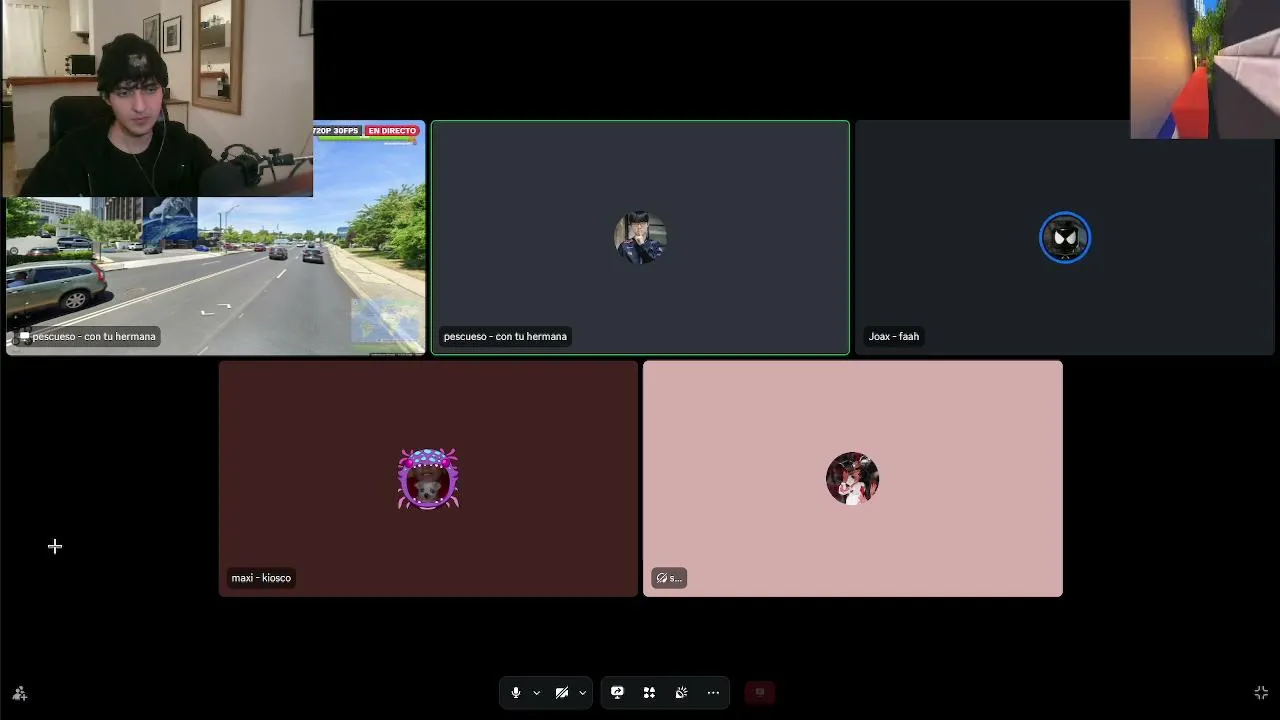Open the activities shapes icon
The height and width of the screenshot is (720, 1280).
tap(649, 692)
